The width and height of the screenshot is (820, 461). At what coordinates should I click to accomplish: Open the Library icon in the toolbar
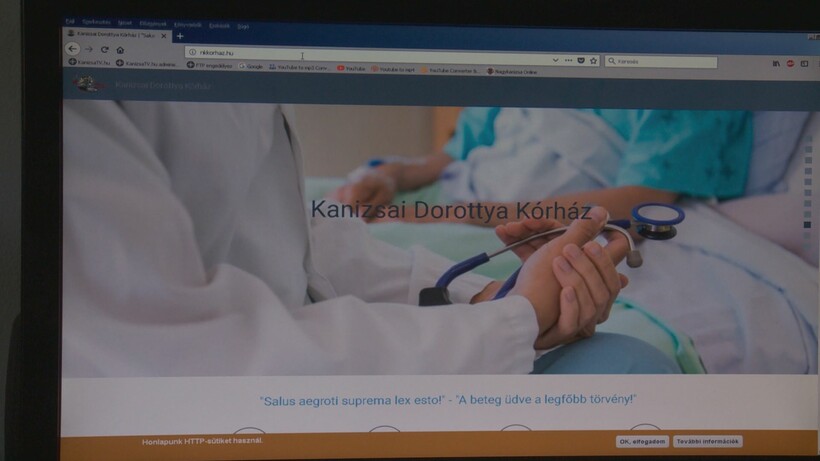pos(776,63)
